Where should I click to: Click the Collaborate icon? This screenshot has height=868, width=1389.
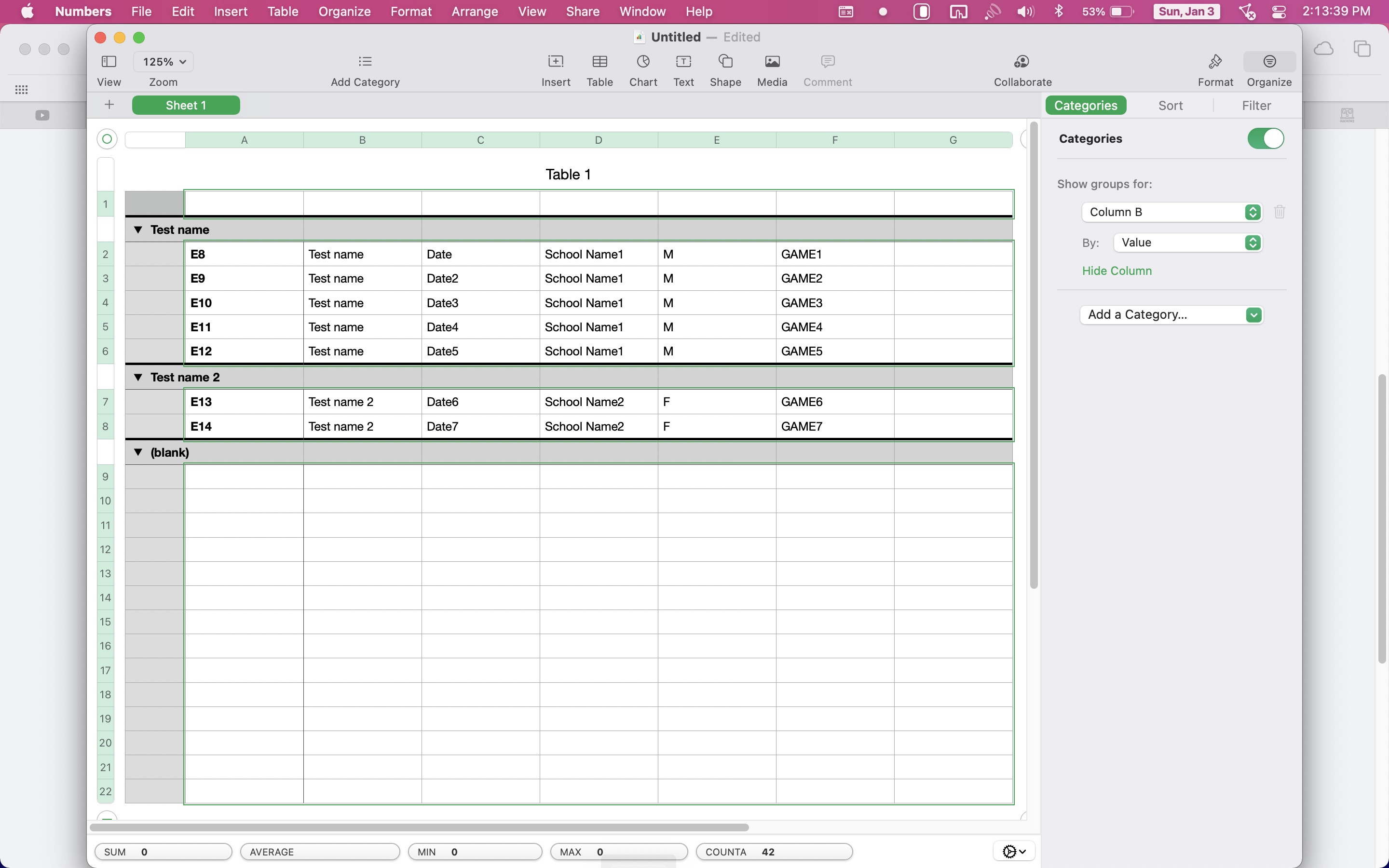pyautogui.click(x=1021, y=62)
